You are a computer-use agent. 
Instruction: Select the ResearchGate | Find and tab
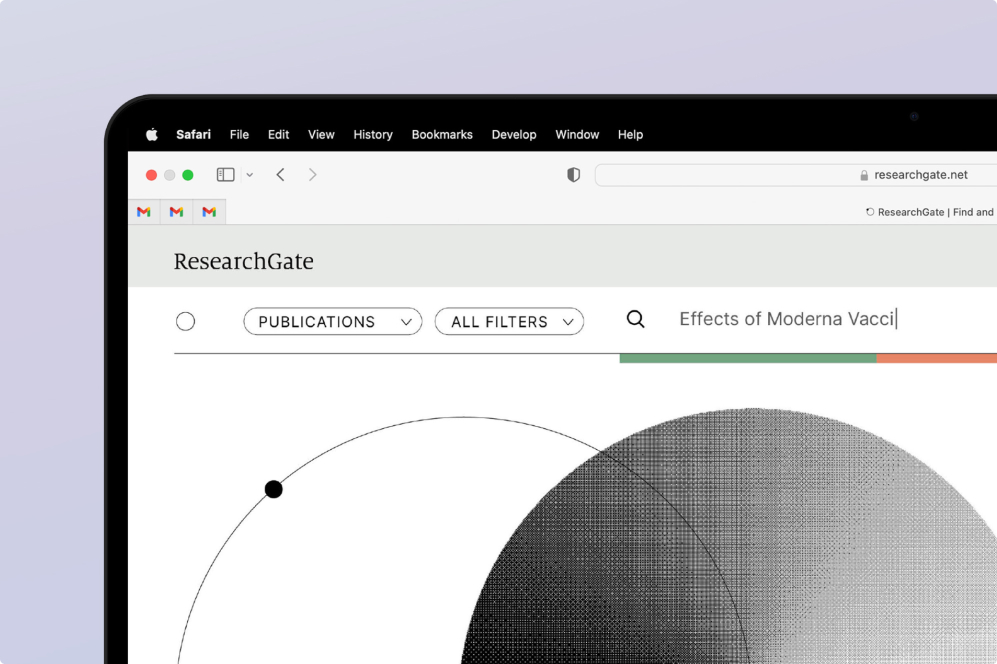click(929, 212)
